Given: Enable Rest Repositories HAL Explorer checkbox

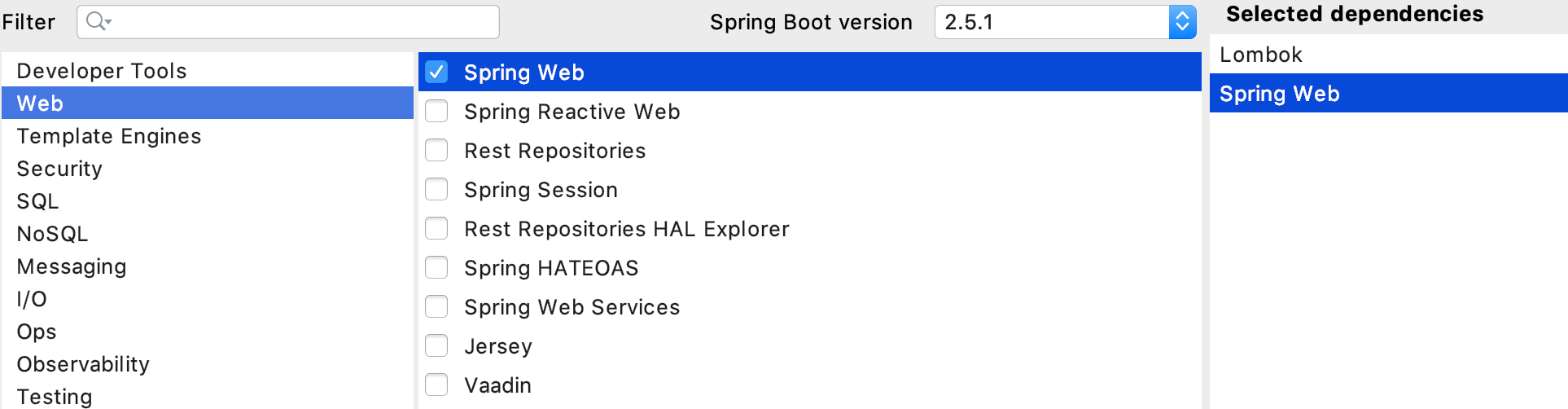Looking at the screenshot, I should 437,229.
